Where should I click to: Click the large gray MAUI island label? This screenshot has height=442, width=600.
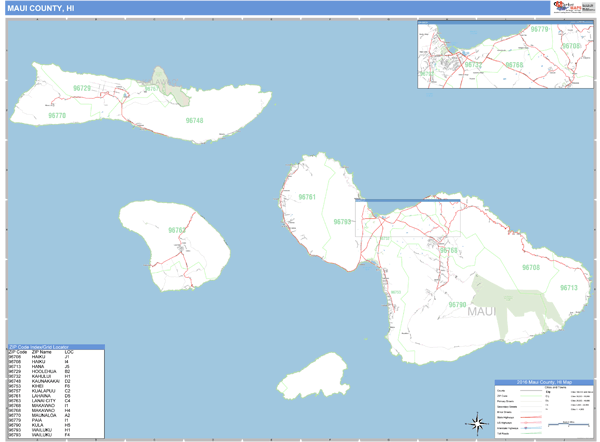pyautogui.click(x=481, y=312)
